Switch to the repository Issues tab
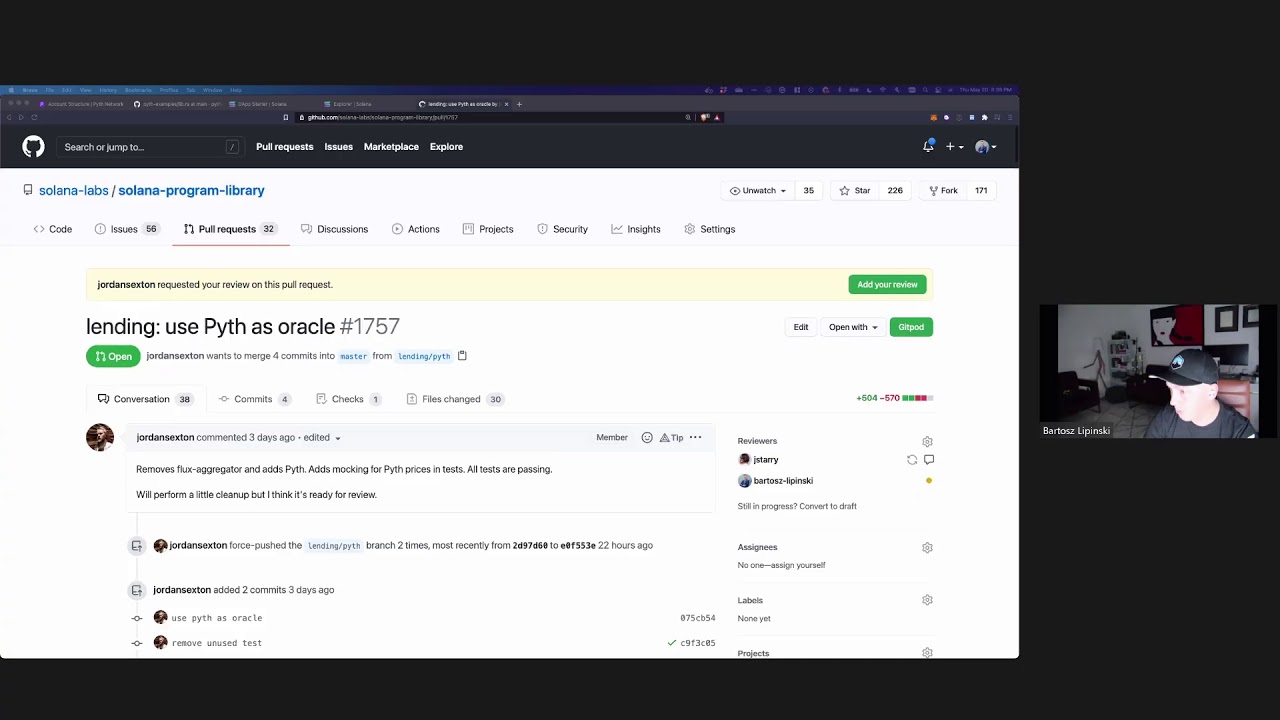This screenshot has height=720, width=1280. 126,229
